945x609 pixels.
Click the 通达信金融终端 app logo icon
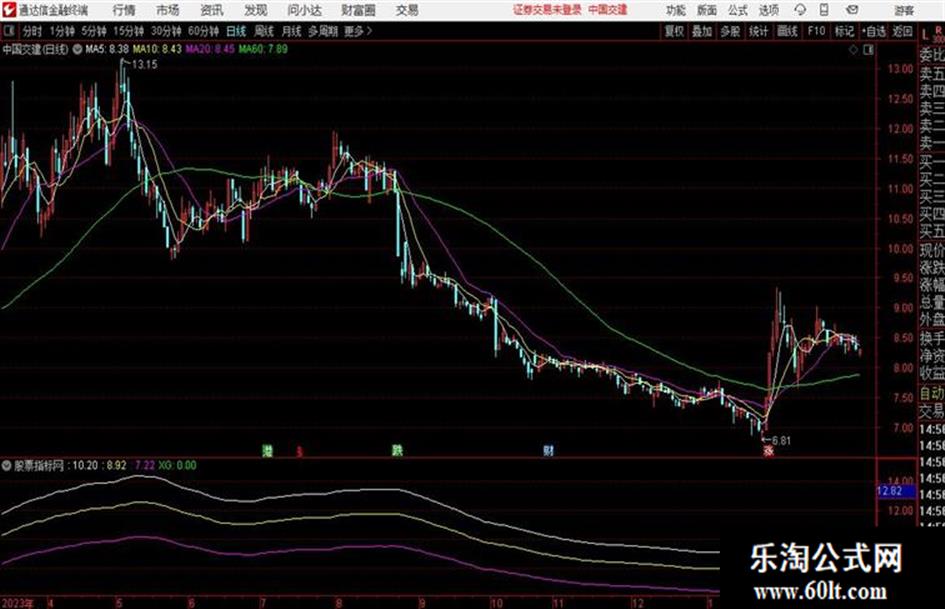[8, 10]
